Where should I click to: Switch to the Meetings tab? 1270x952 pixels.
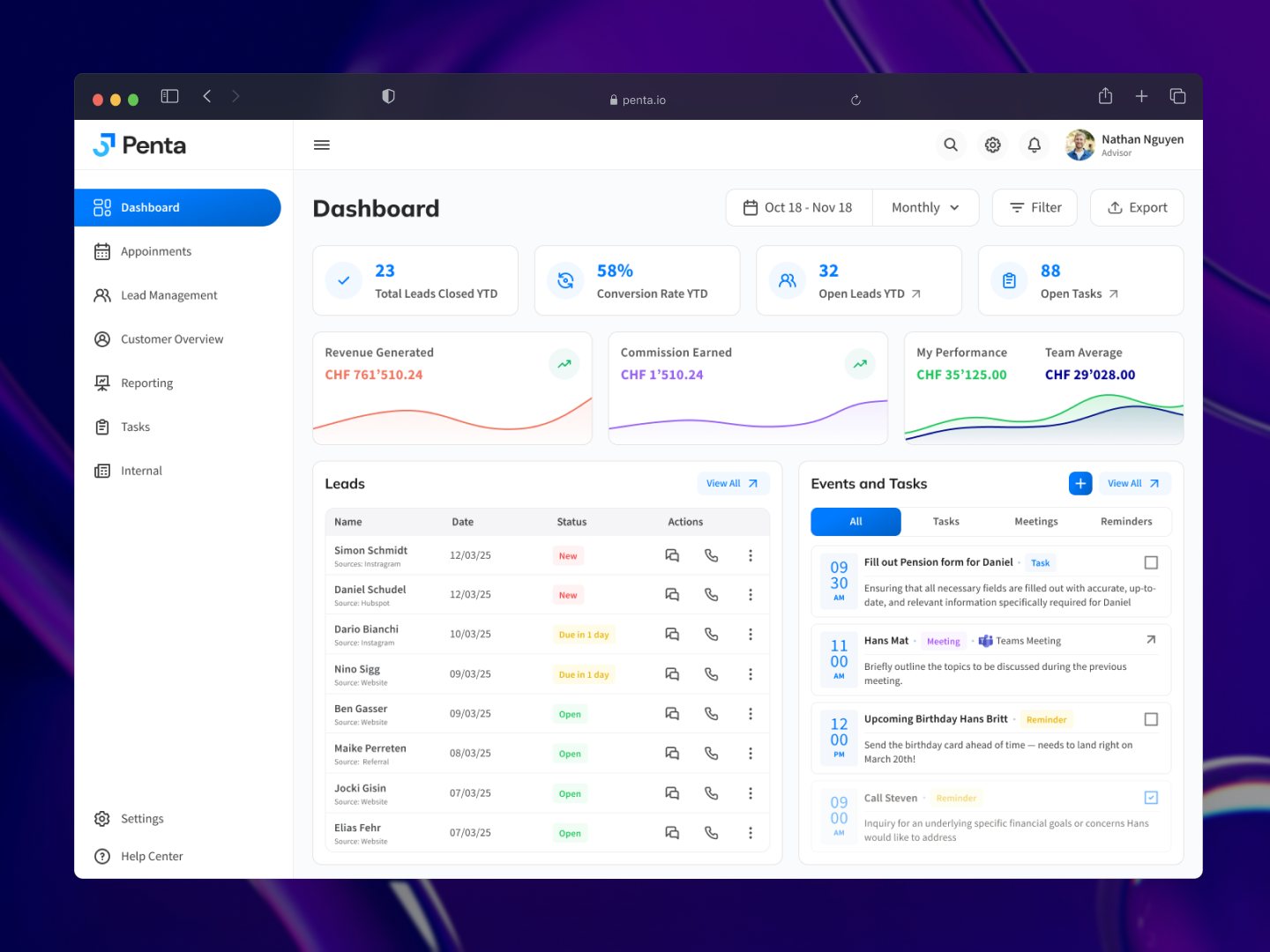coord(1035,521)
